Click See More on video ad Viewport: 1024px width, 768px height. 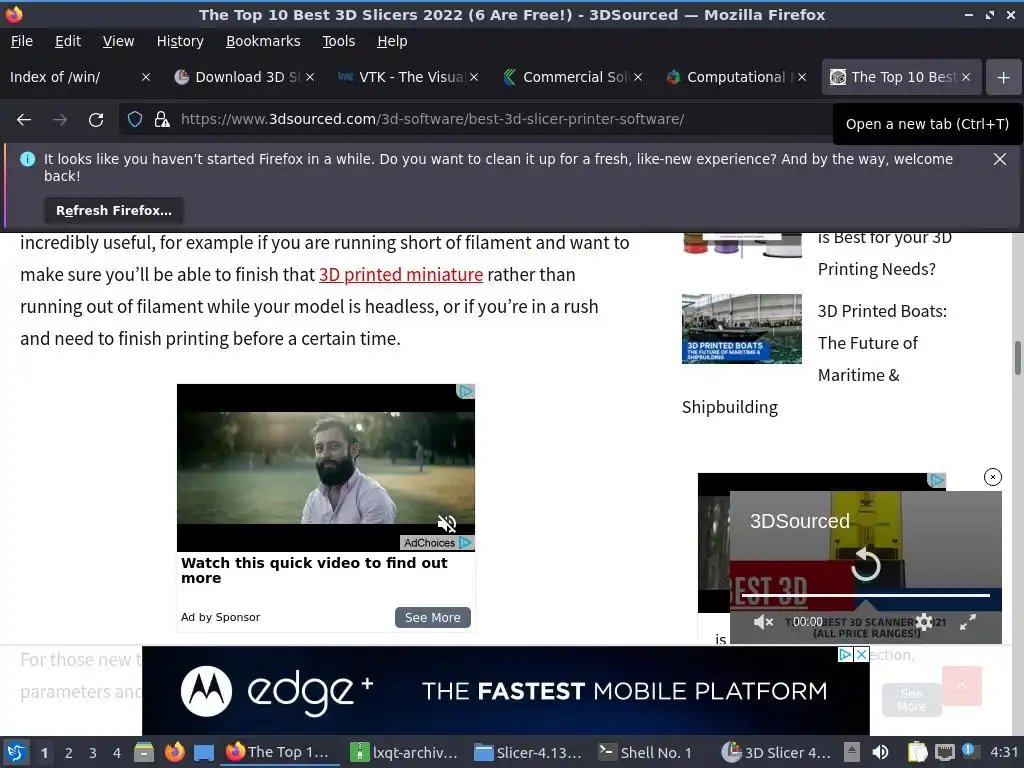[x=432, y=617]
